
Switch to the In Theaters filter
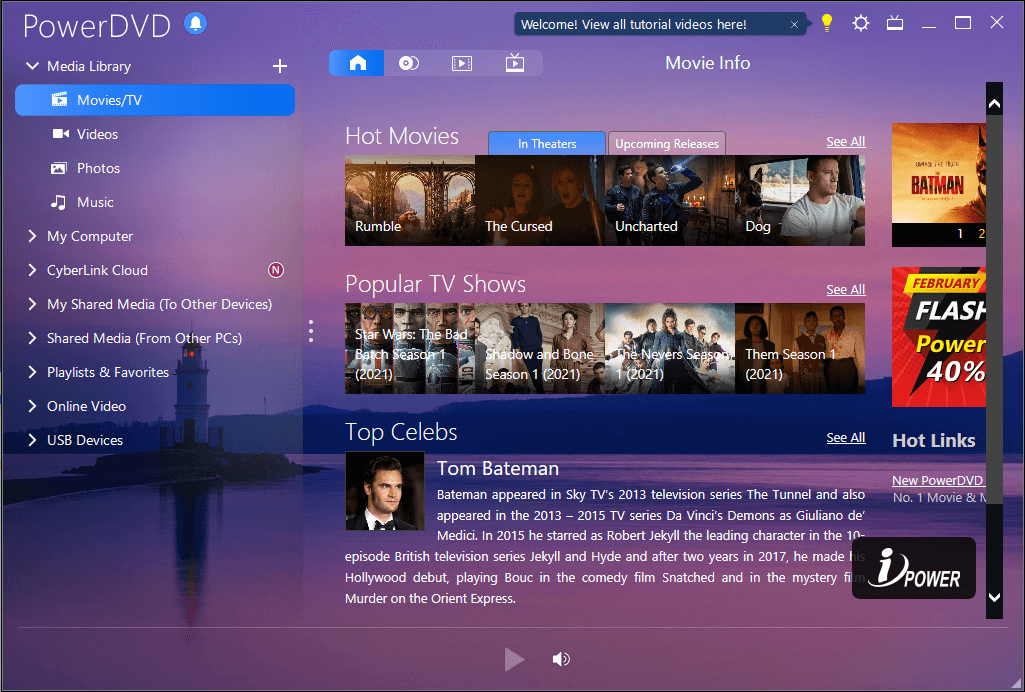coord(546,142)
